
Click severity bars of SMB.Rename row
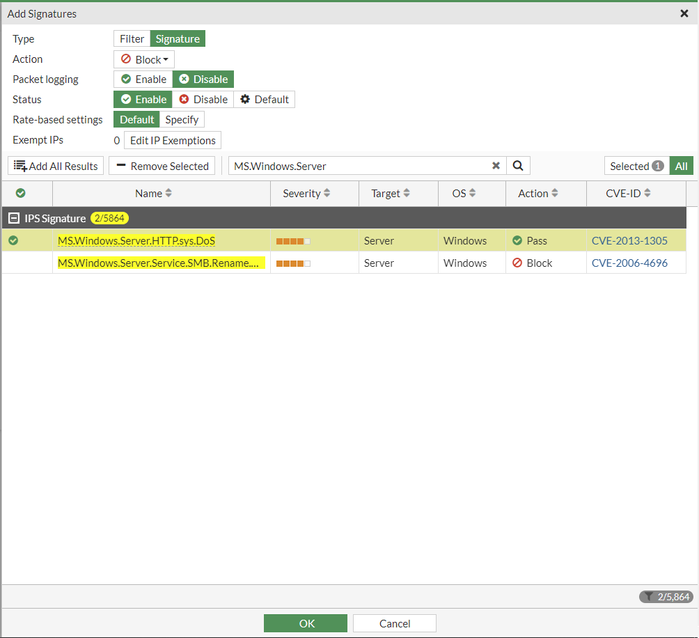click(293, 263)
